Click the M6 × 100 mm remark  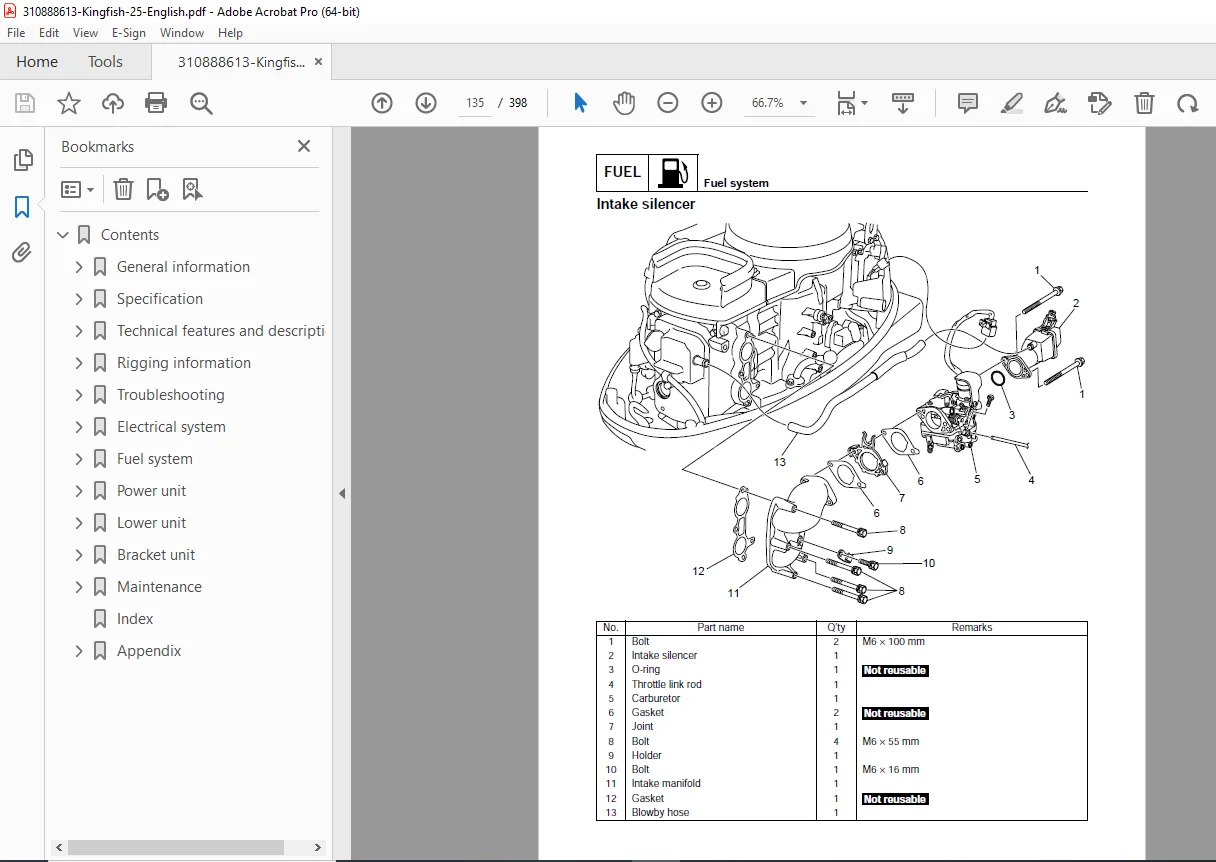(894, 642)
